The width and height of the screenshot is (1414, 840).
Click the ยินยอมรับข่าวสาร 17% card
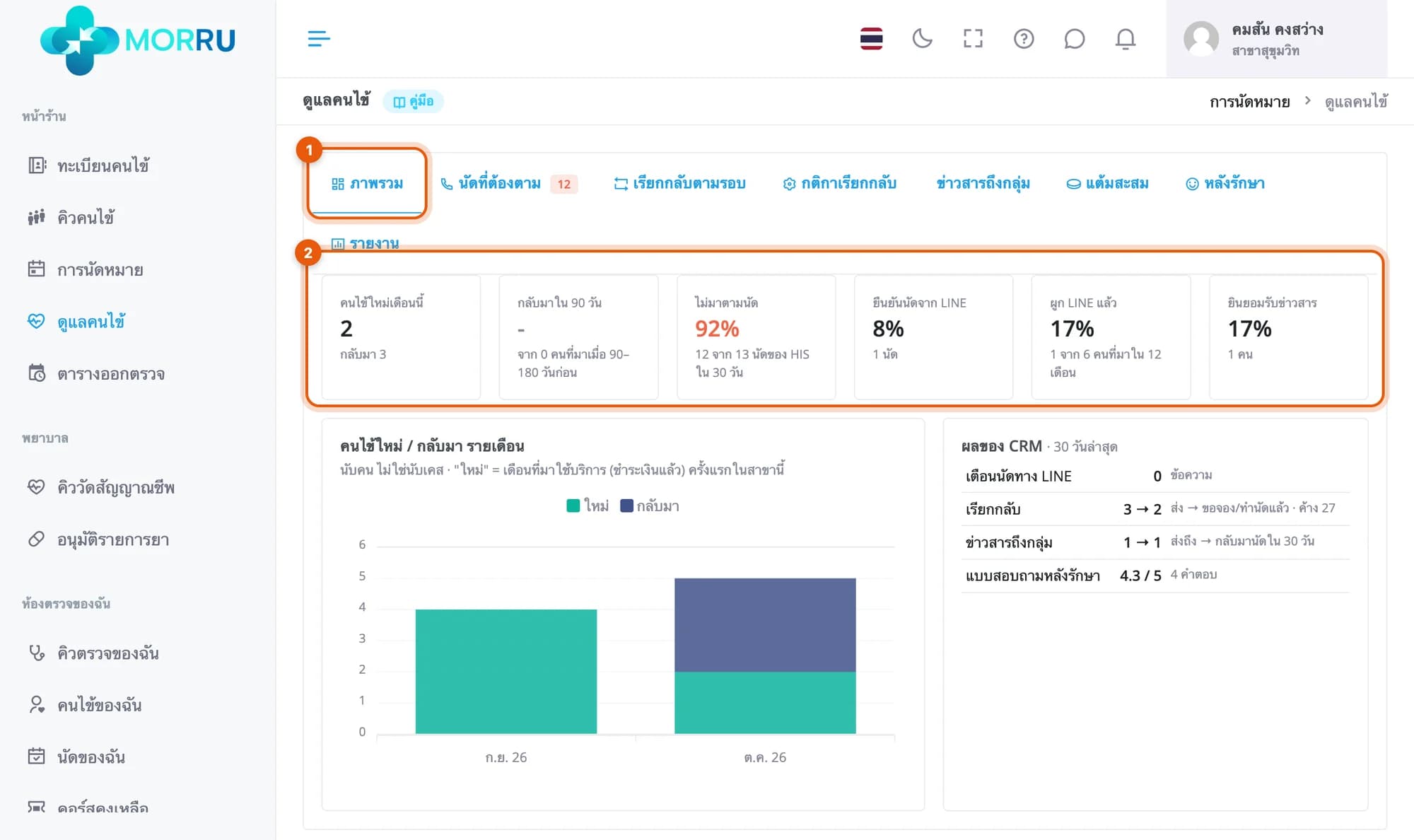(1288, 337)
